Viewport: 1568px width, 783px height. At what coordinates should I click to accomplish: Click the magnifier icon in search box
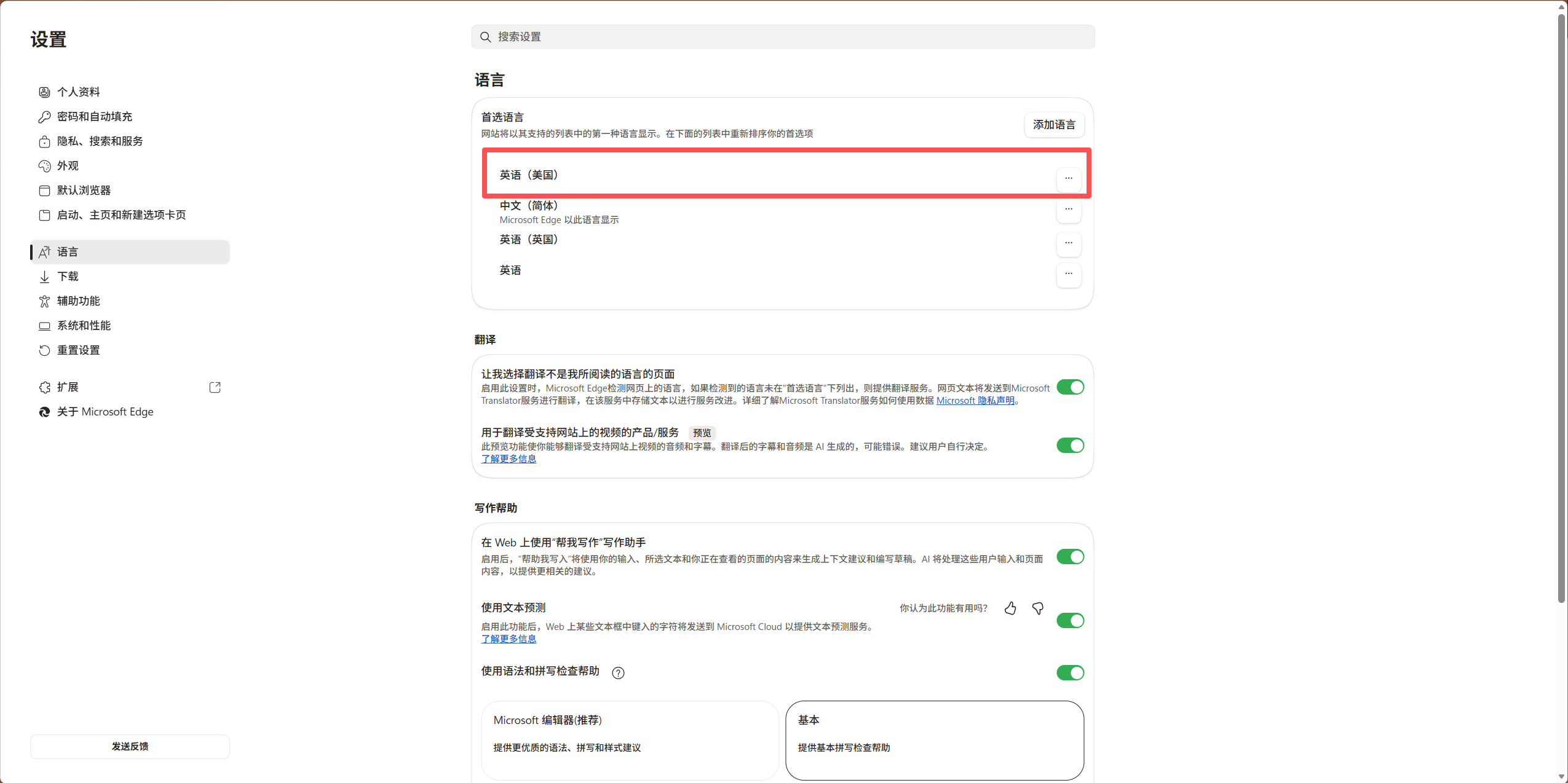485,37
